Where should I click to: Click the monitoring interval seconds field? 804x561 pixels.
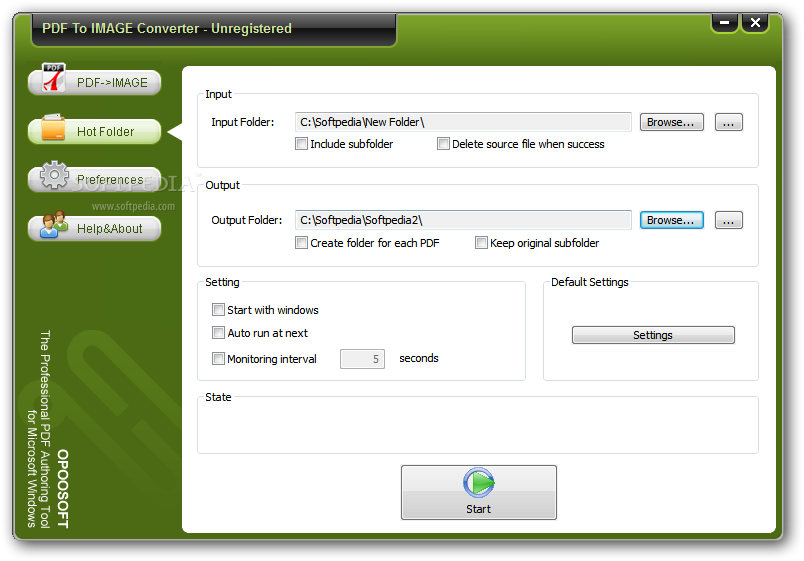(x=362, y=359)
